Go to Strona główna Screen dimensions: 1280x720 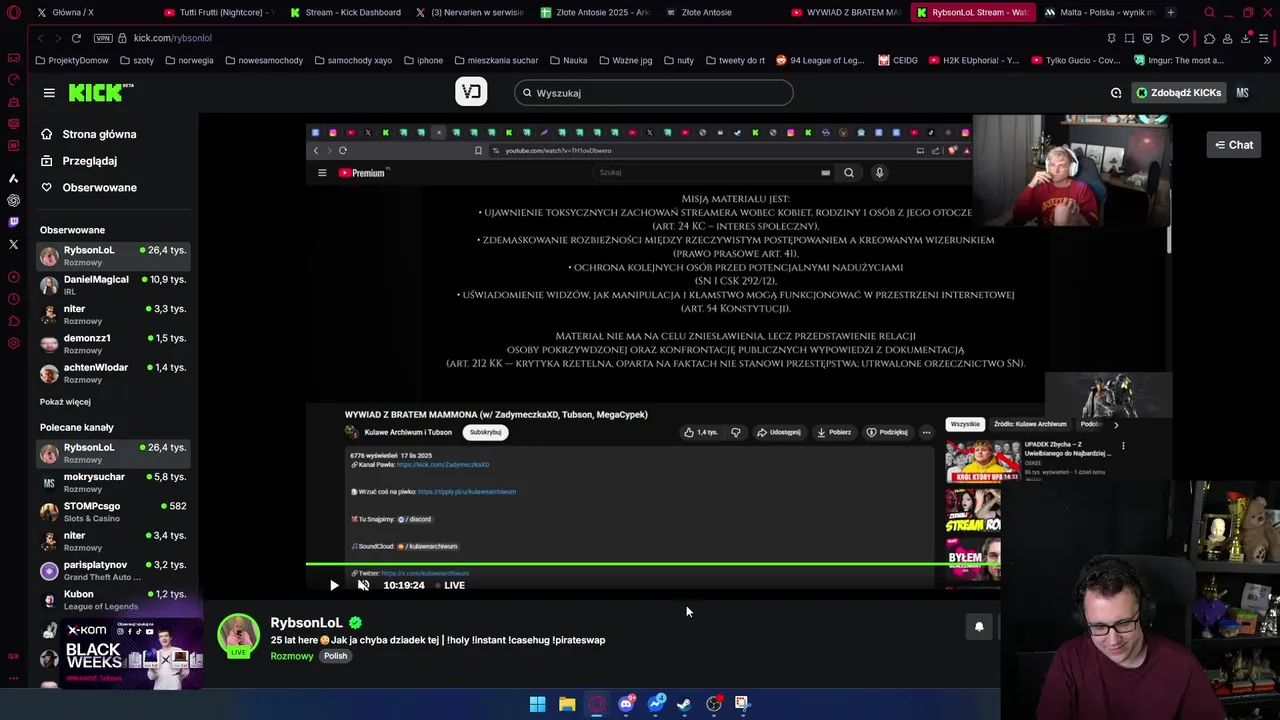pos(99,134)
